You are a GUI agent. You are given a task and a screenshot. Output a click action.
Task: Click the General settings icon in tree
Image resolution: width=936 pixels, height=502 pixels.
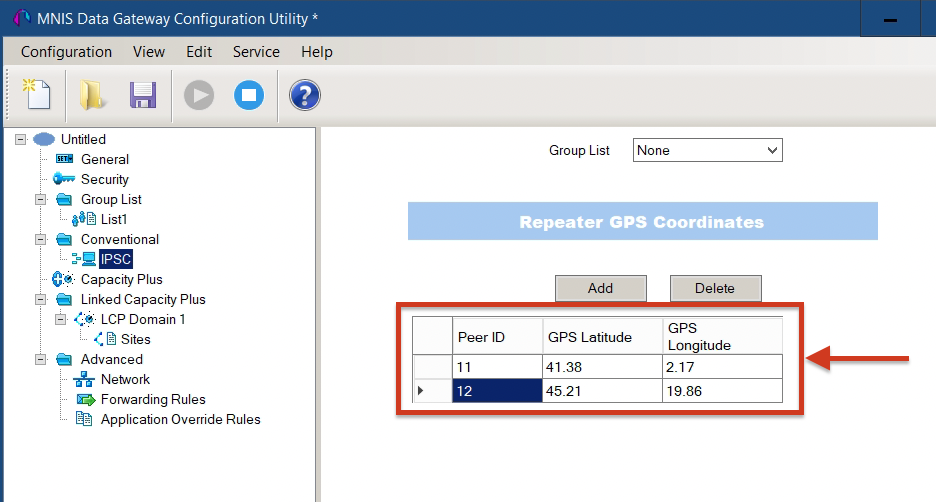pos(64,159)
